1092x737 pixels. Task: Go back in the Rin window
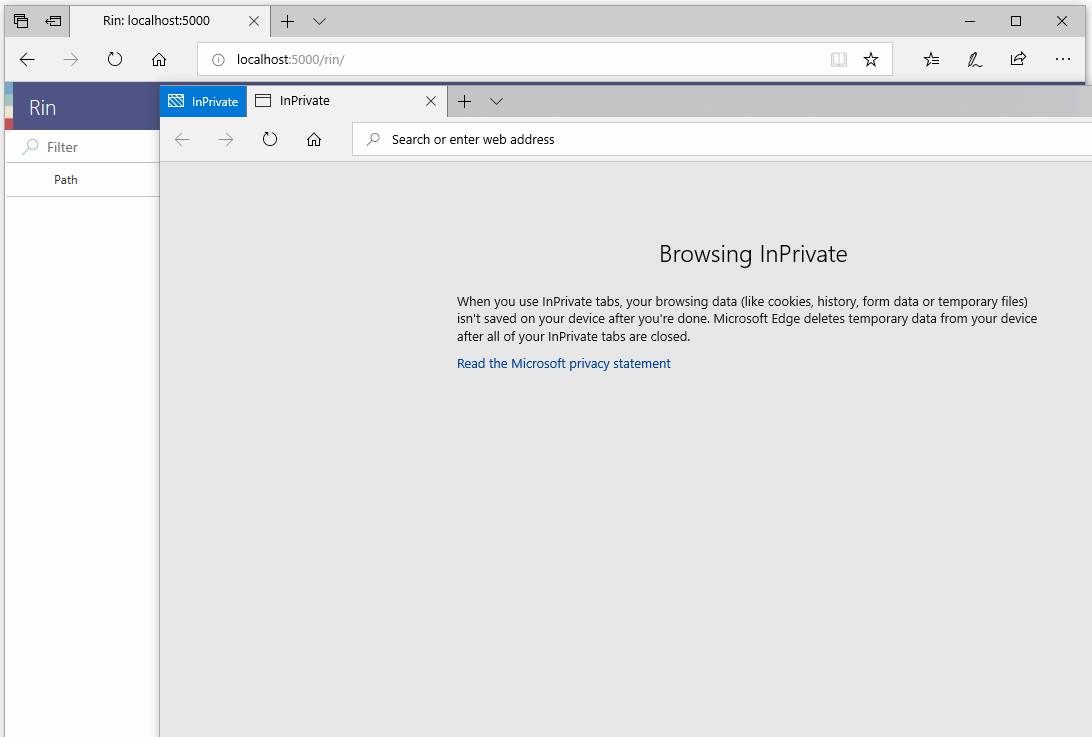click(x=27, y=60)
